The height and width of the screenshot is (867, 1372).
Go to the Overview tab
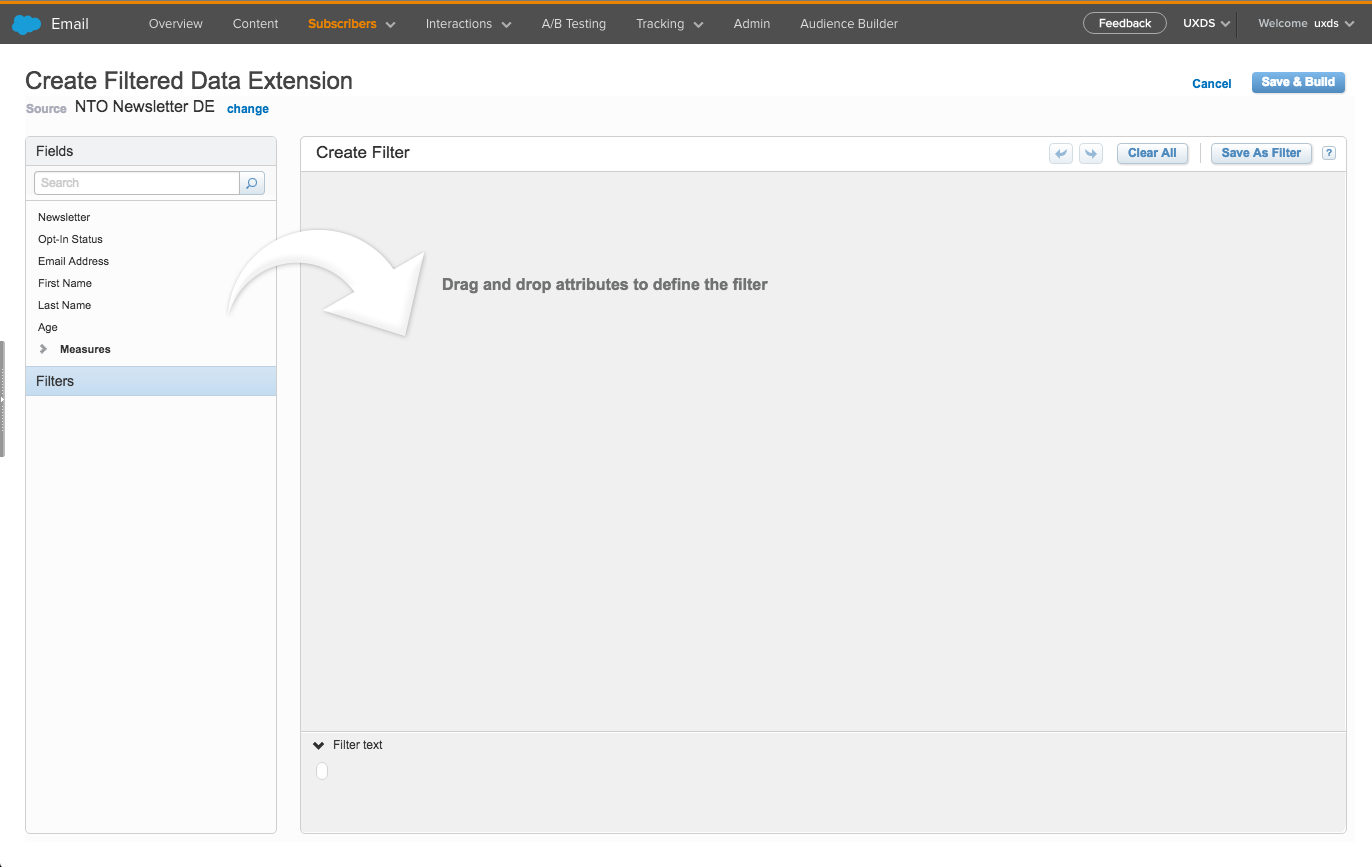(x=176, y=24)
